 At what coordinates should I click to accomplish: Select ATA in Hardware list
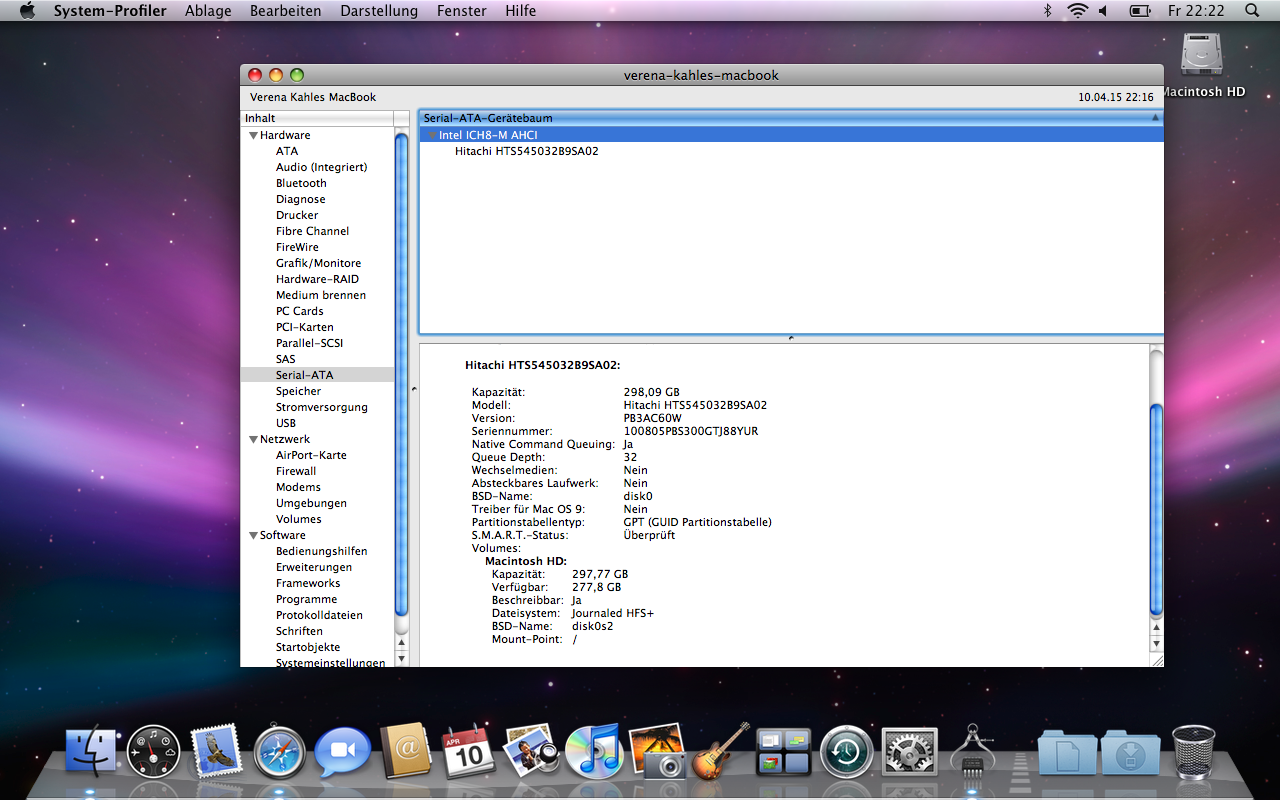point(287,151)
